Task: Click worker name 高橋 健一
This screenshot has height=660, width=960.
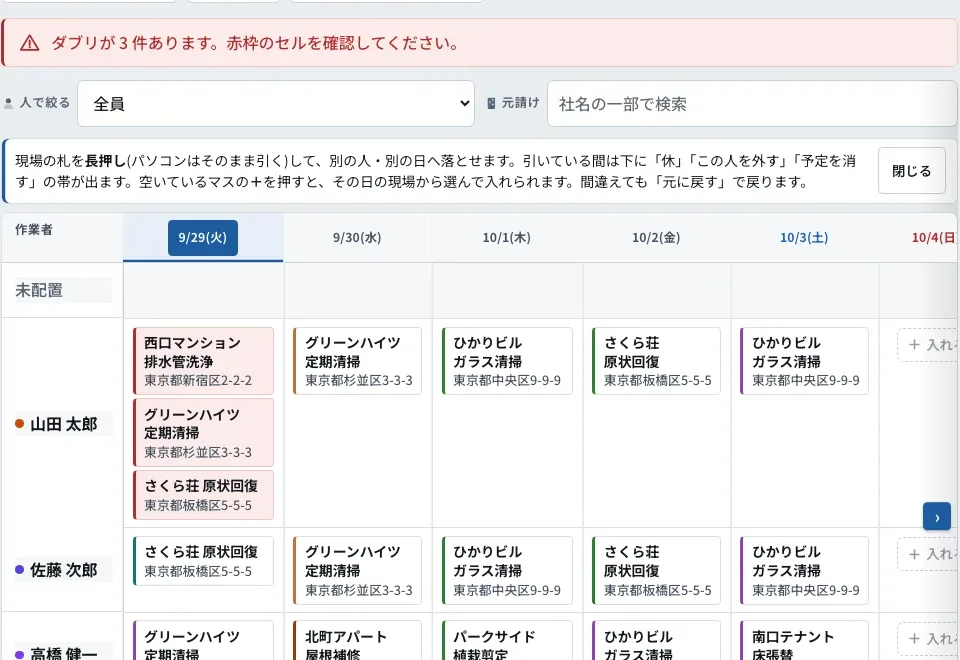Action: (x=64, y=653)
